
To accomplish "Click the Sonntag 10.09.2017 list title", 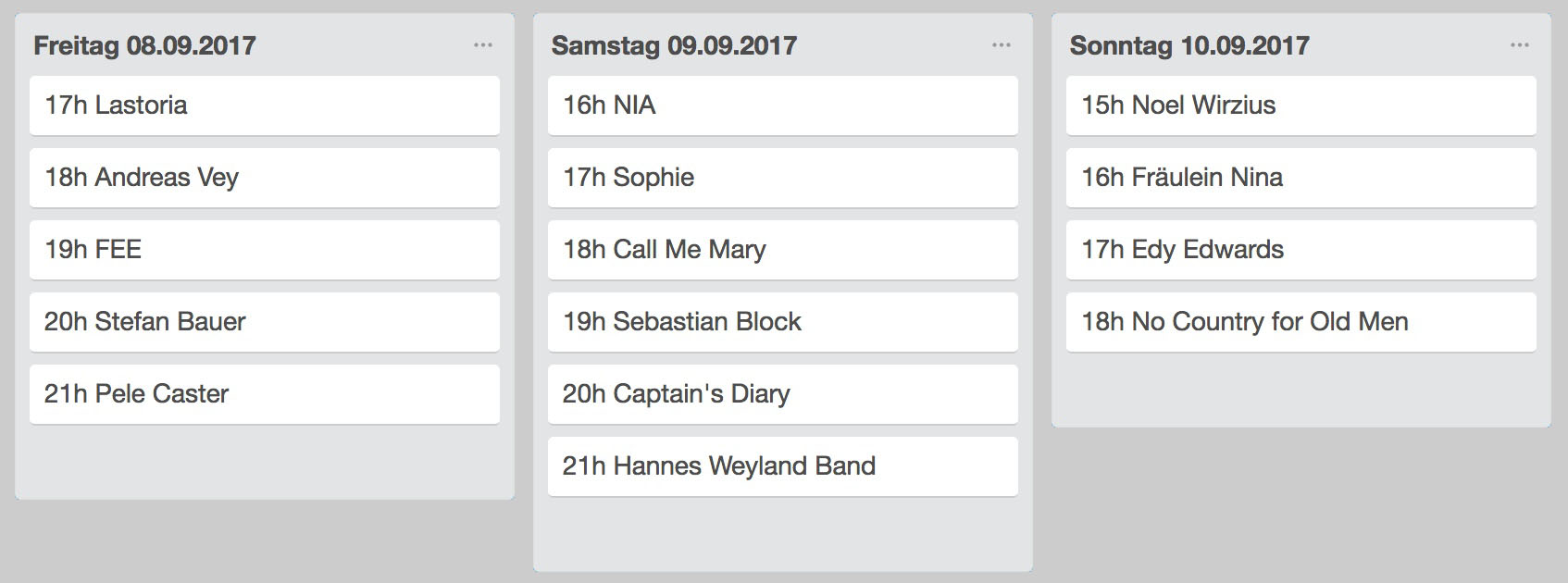I will (x=1189, y=45).
